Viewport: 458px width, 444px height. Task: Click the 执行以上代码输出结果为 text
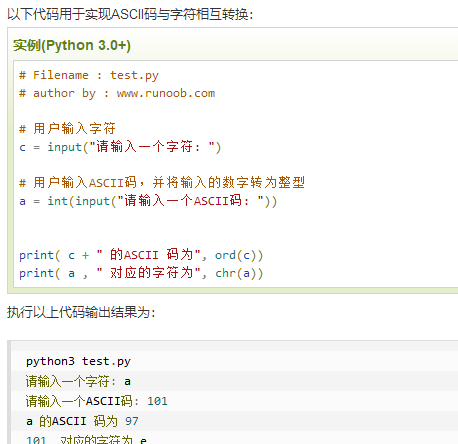81,312
